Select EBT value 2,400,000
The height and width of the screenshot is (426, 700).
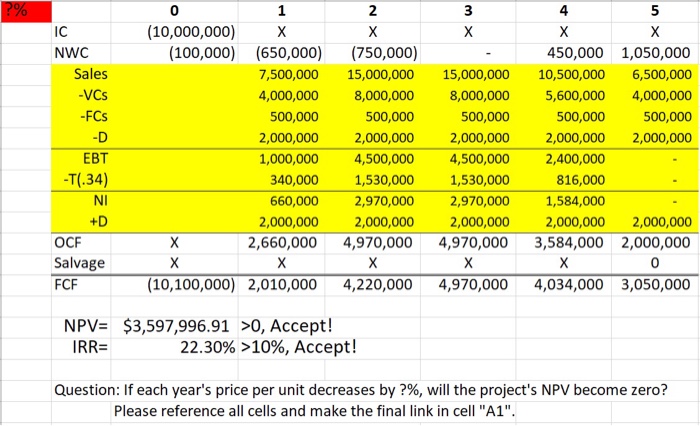coord(575,159)
